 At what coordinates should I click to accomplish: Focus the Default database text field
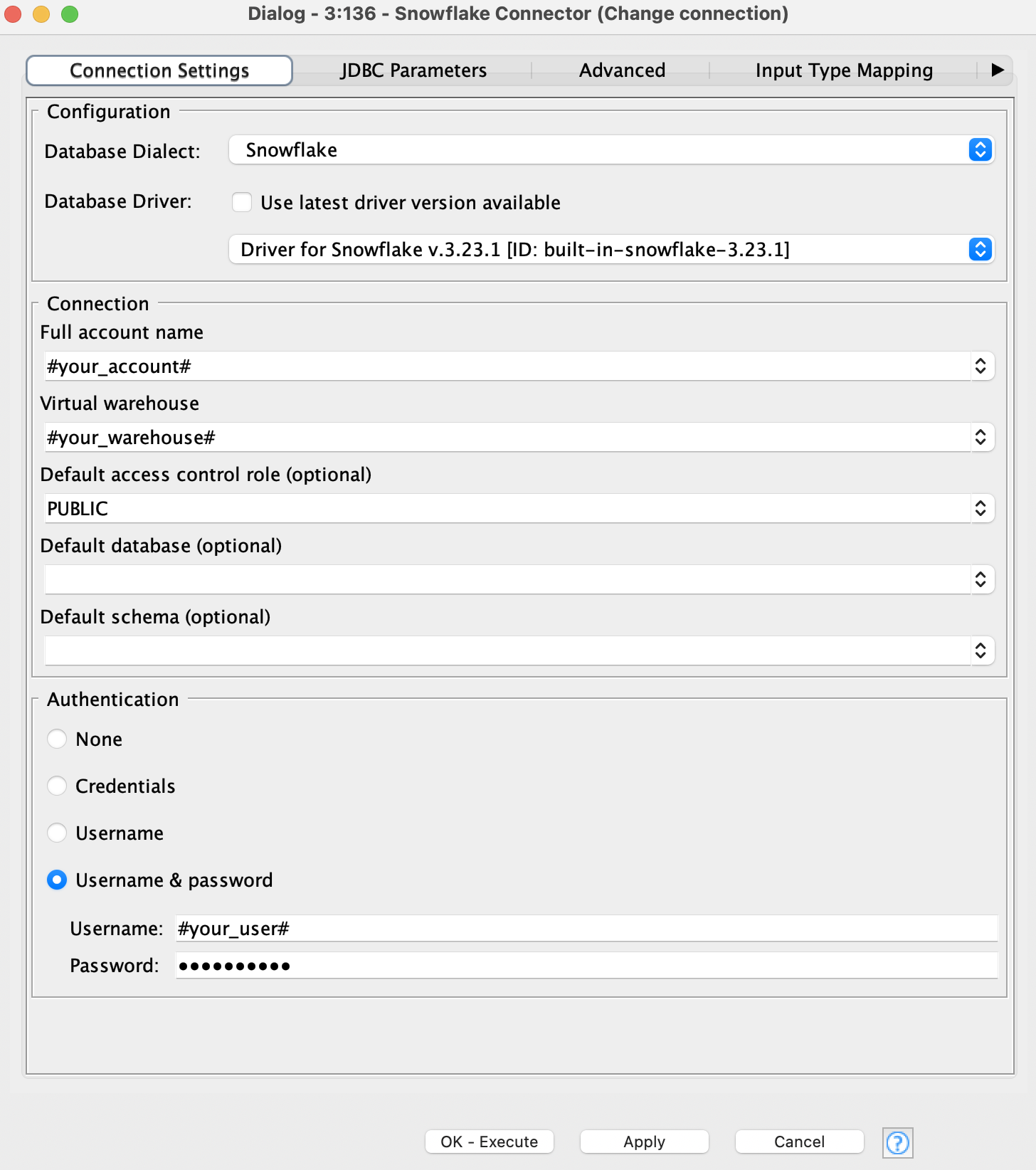point(507,579)
